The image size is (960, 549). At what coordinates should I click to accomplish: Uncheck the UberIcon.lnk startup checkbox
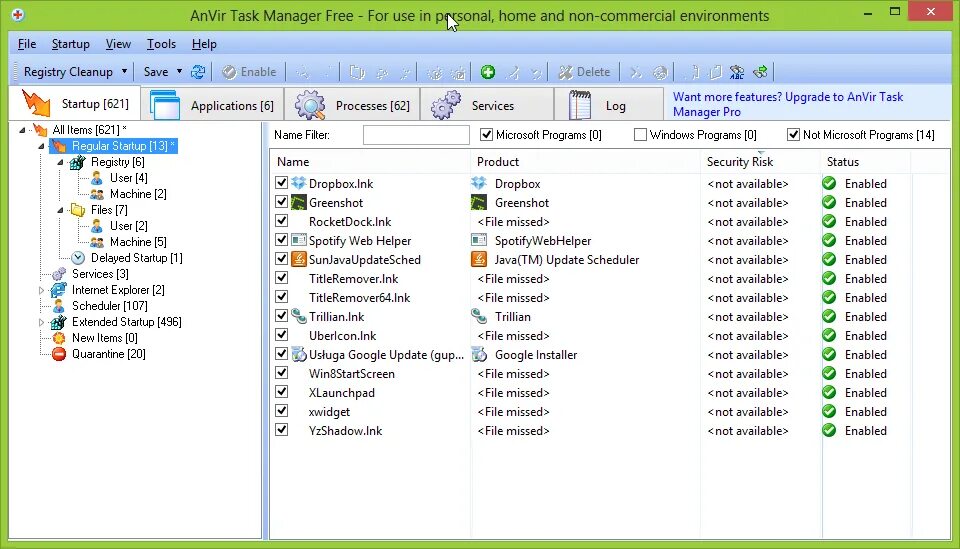pyautogui.click(x=281, y=334)
